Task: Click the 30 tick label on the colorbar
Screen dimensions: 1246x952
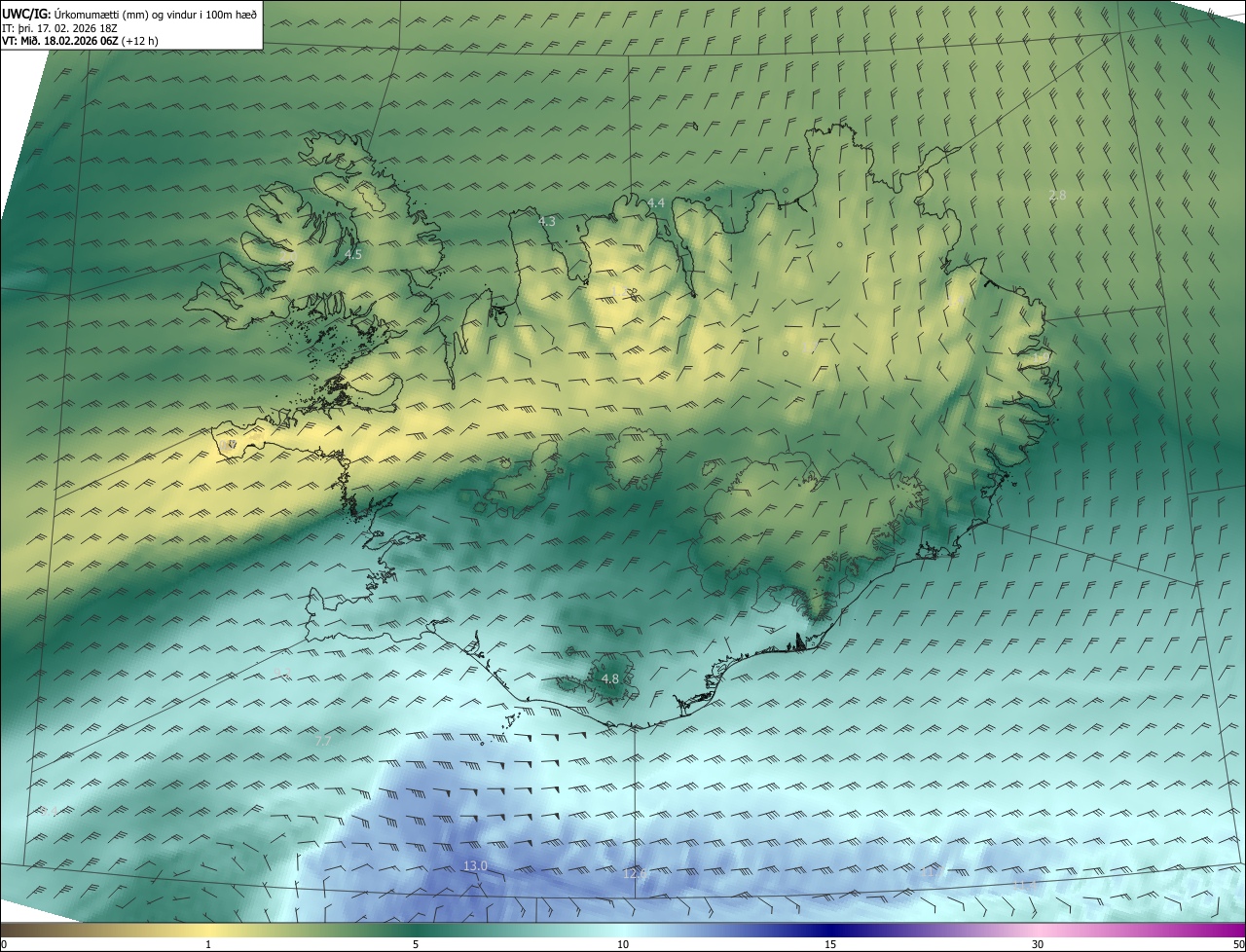Action: click(1038, 944)
